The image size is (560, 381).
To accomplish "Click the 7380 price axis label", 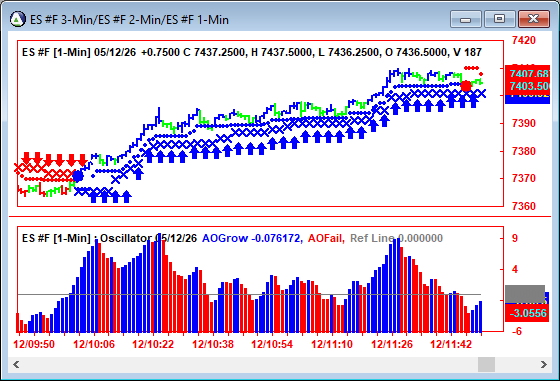I will (524, 151).
